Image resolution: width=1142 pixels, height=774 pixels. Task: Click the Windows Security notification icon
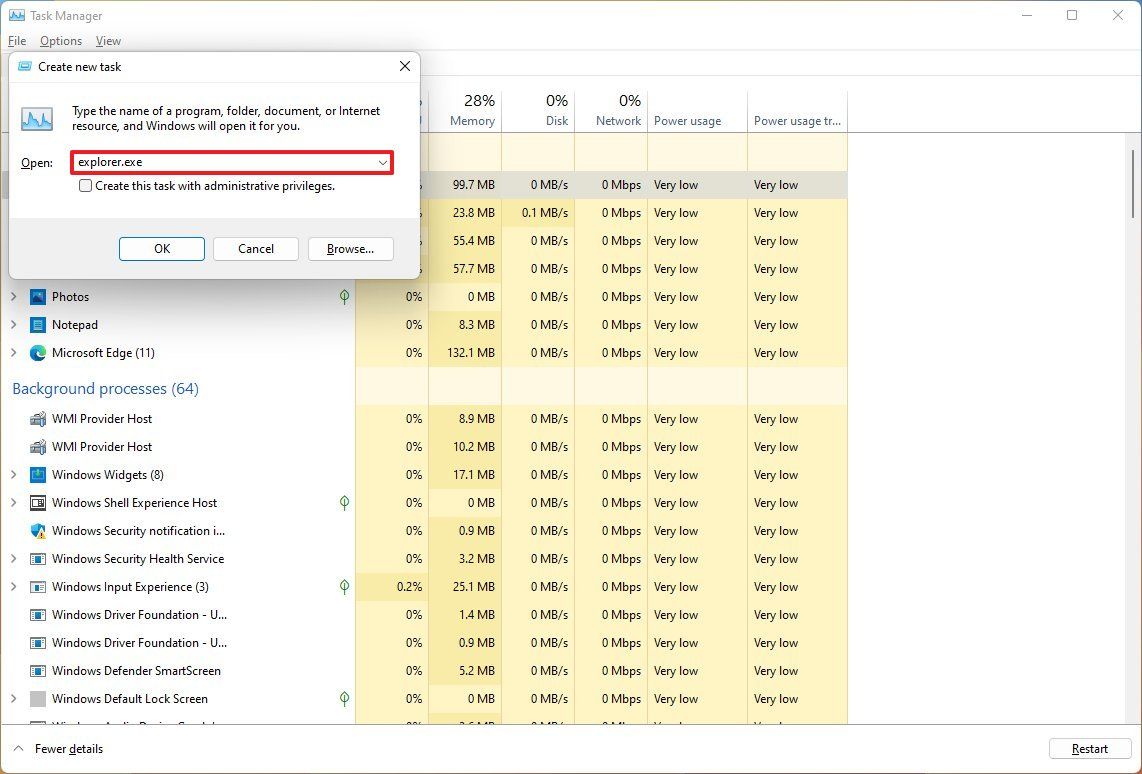click(38, 530)
